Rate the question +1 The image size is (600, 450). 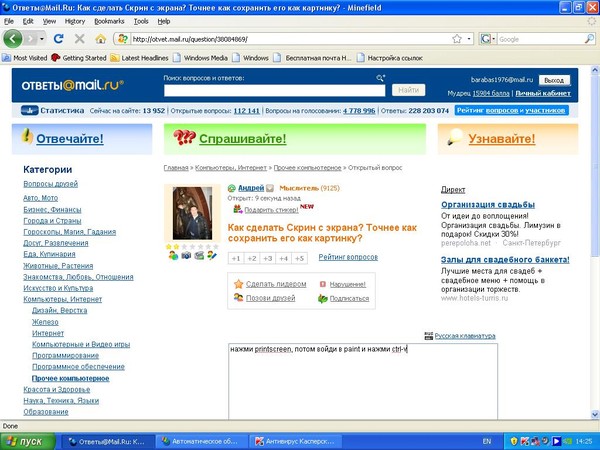pyautogui.click(x=236, y=258)
